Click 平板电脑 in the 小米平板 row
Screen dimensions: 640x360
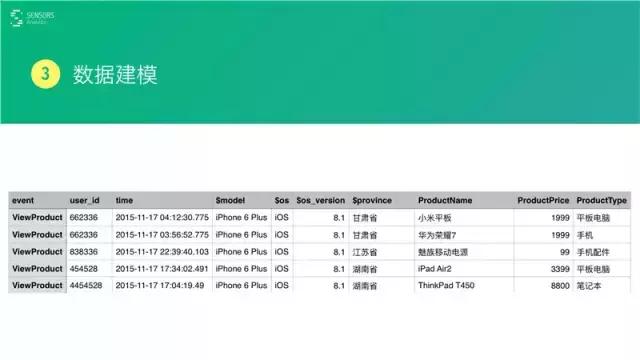click(593, 218)
